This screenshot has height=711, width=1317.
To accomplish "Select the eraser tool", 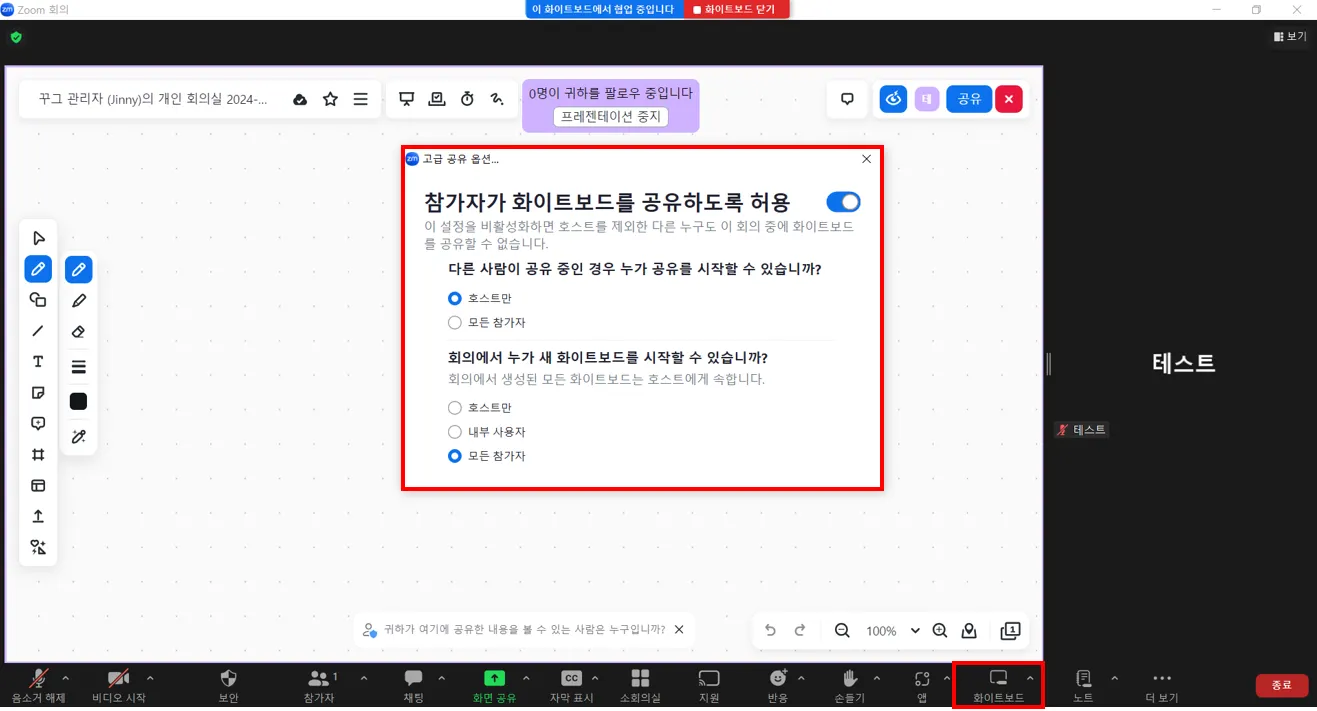I will (x=79, y=332).
